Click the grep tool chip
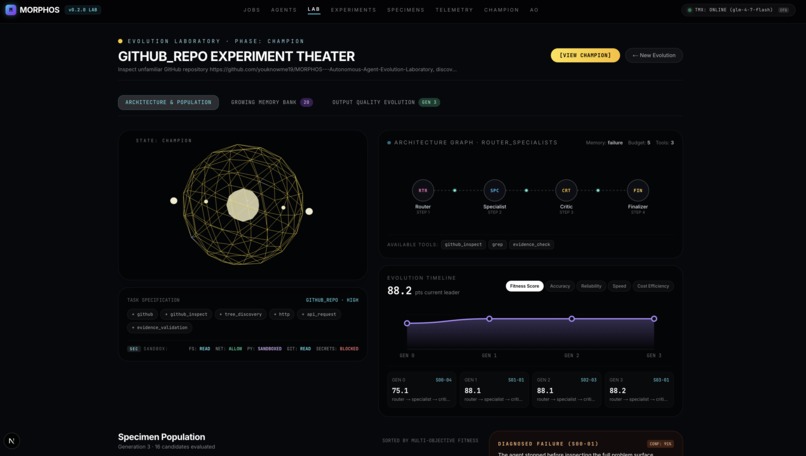Image resolution: width=806 pixels, height=456 pixels. tap(497, 245)
